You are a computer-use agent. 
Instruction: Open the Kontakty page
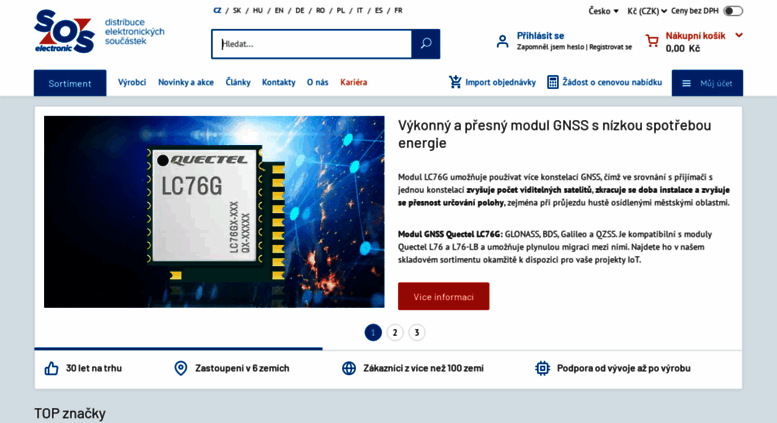(x=278, y=82)
